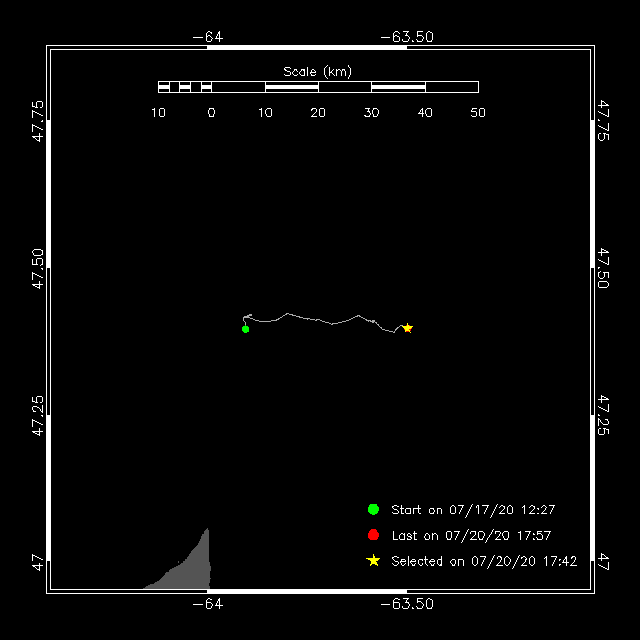
Task: Click the yellow star in the legend
Action: coord(373,561)
